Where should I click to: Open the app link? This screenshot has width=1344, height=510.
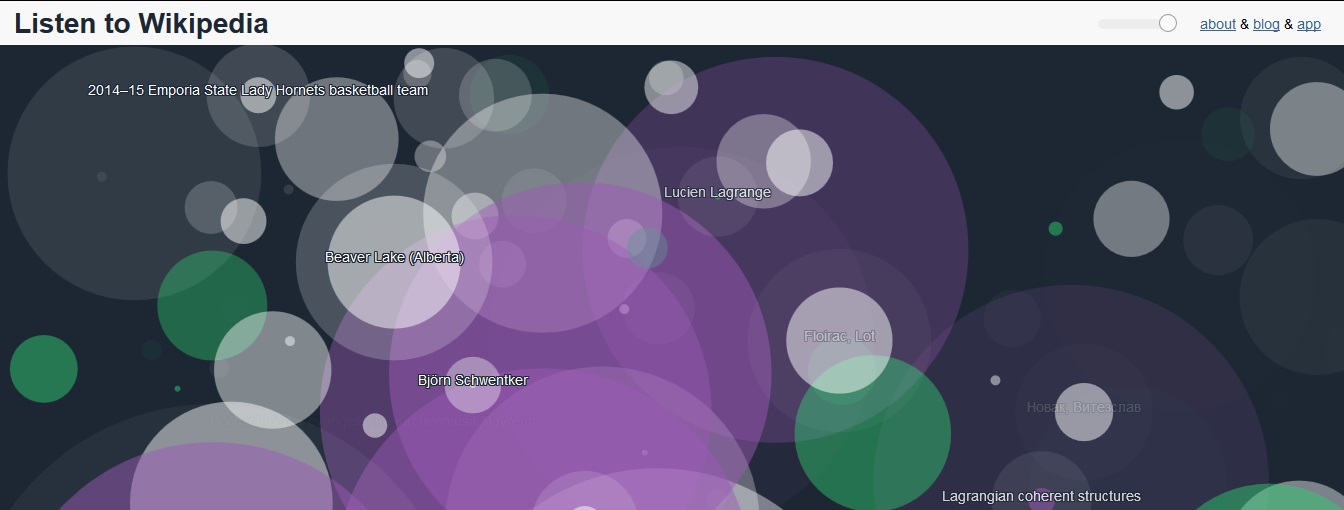pos(1309,24)
